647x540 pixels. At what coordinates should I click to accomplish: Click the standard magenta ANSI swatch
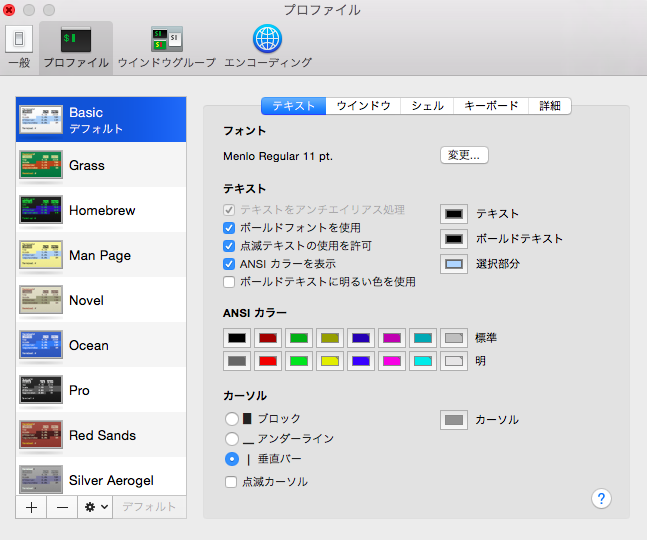tap(392, 338)
